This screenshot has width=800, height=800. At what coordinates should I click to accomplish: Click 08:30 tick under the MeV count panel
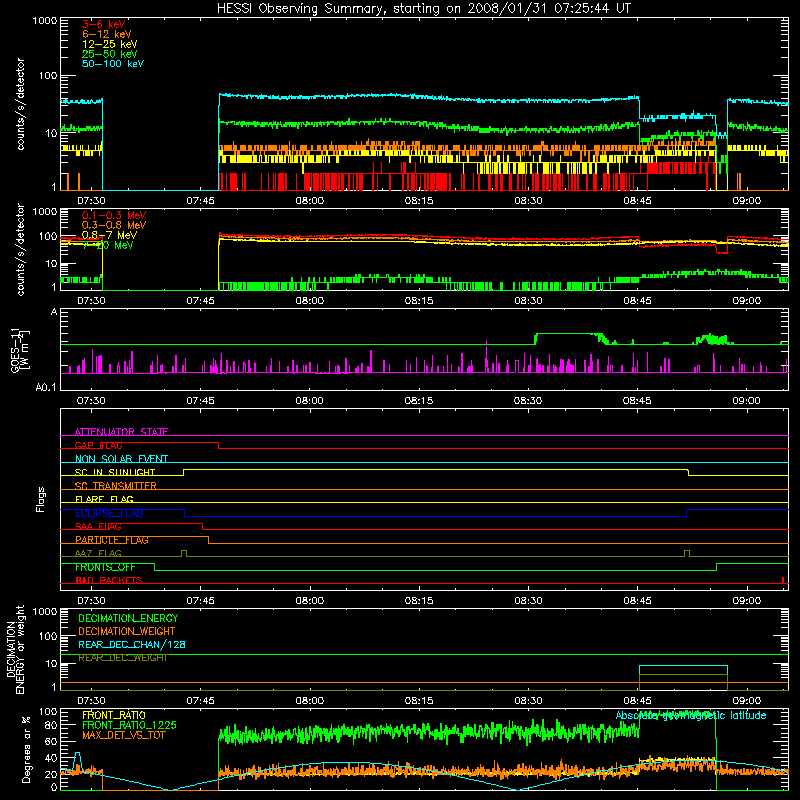click(x=528, y=301)
